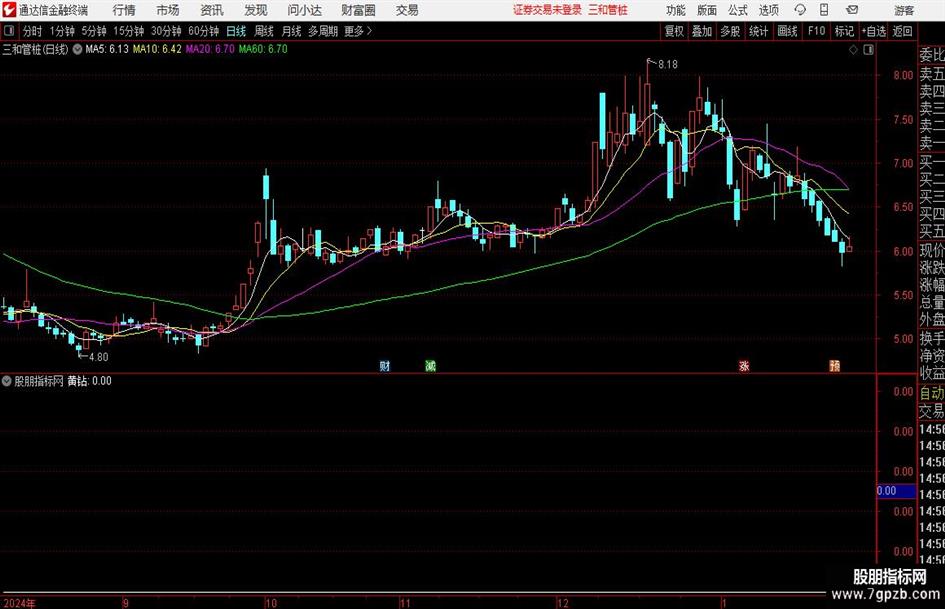This screenshot has width=945, height=609.
Task: Click the 4.80 low price label
Action: pos(99,357)
